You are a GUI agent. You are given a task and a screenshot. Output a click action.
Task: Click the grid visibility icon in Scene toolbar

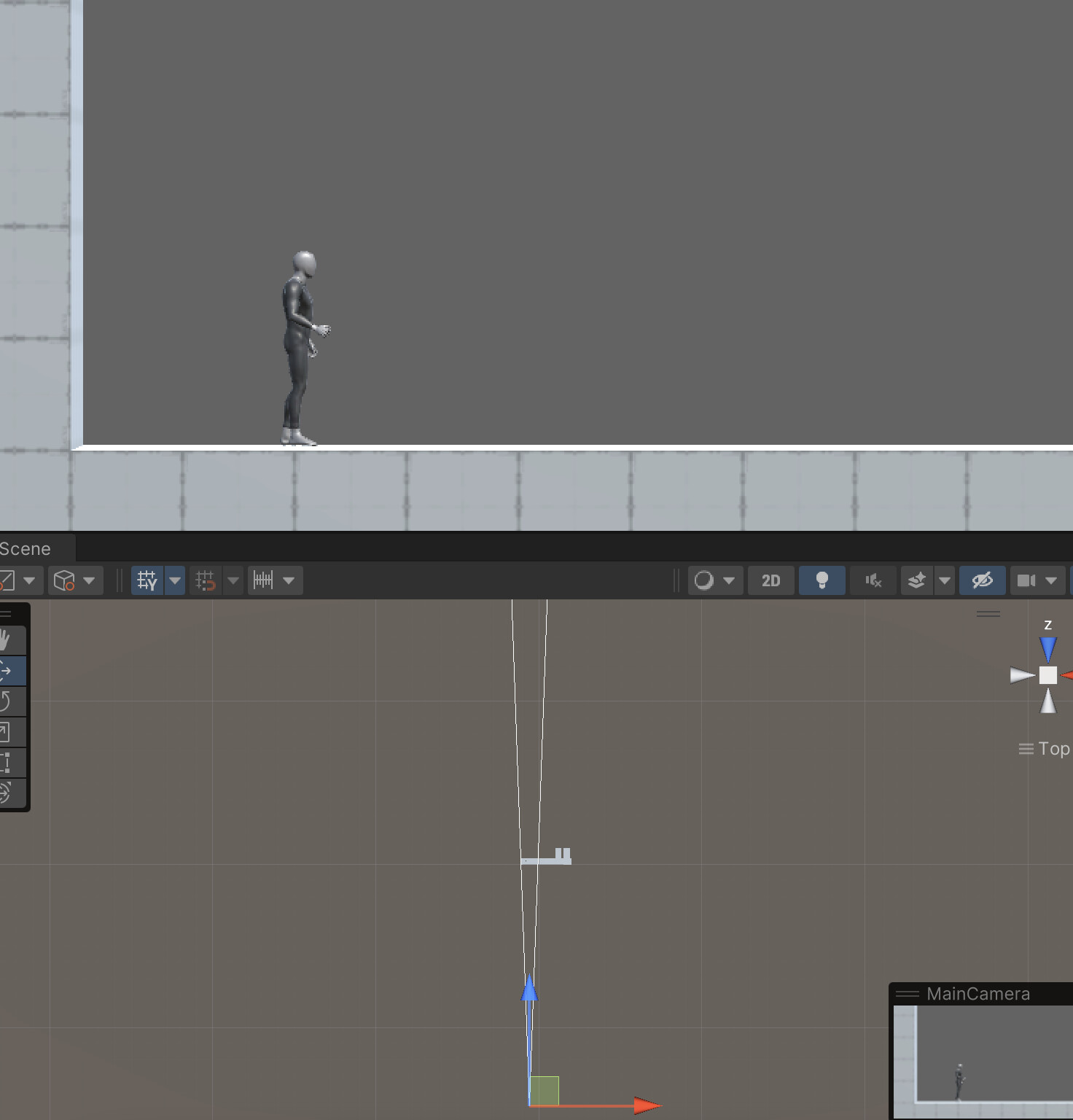coord(147,580)
